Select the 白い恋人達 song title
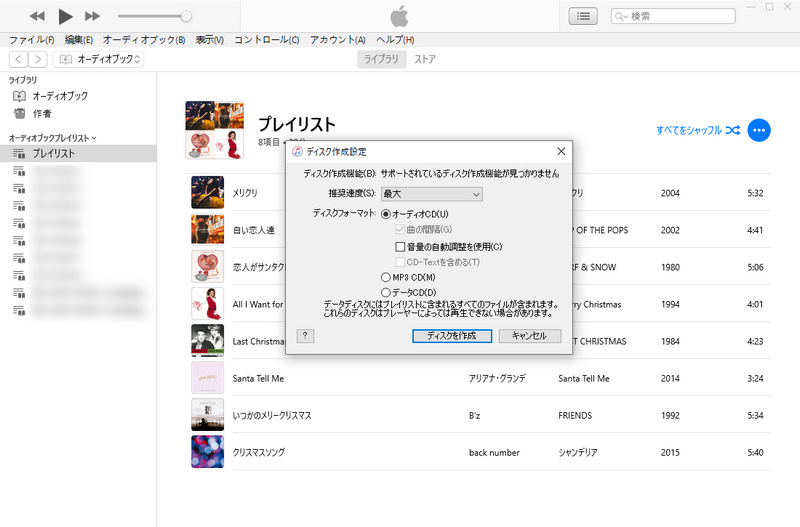The height and width of the screenshot is (527, 800). pyautogui.click(x=254, y=230)
